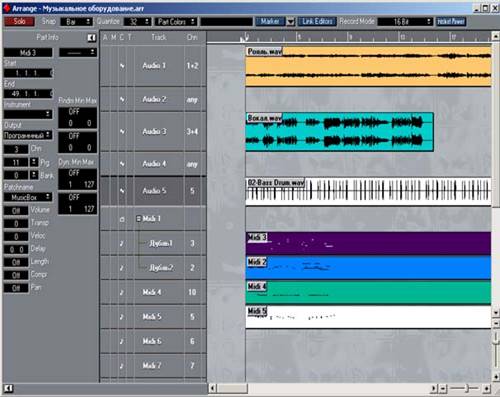500x397 pixels.
Task: Toggle the Compr Off field
Action: tap(16, 275)
